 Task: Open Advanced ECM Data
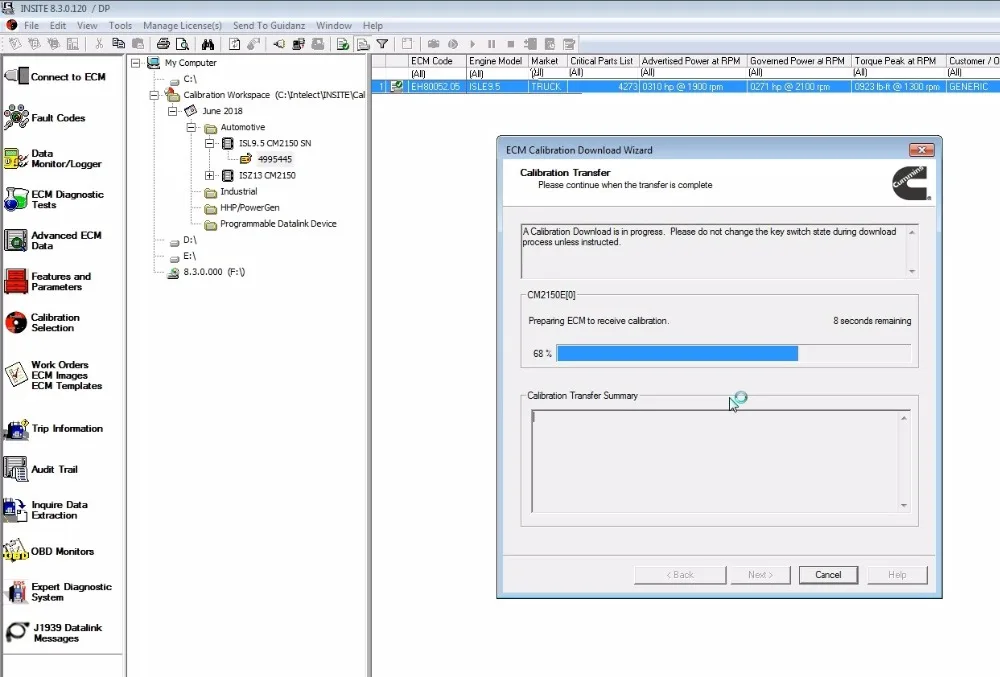click(x=53, y=240)
